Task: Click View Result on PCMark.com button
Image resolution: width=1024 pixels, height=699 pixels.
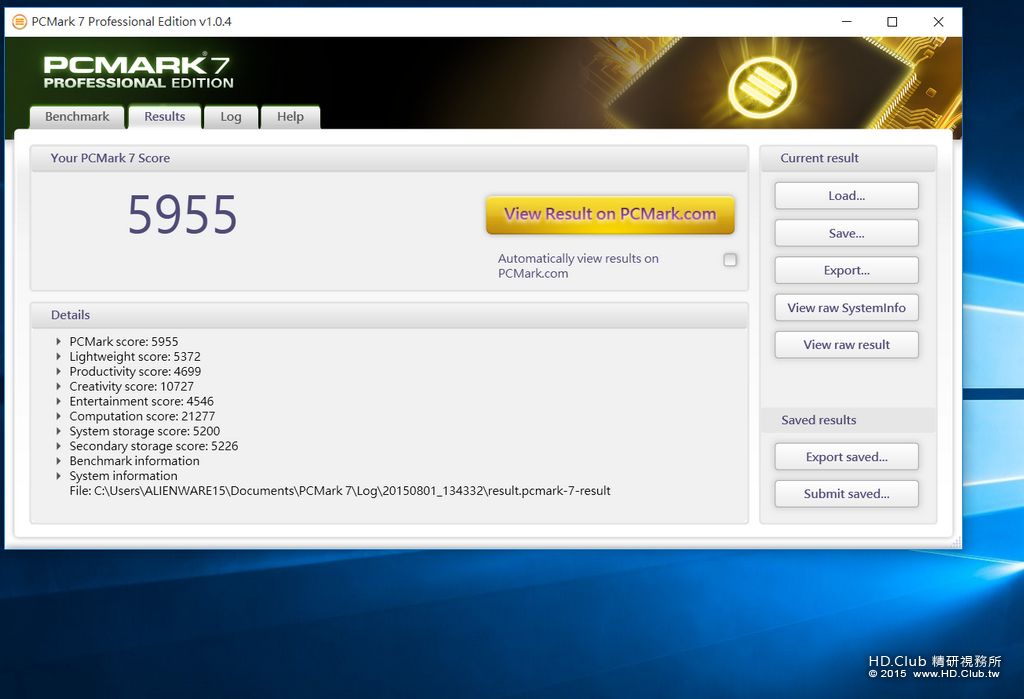Action: coord(610,214)
